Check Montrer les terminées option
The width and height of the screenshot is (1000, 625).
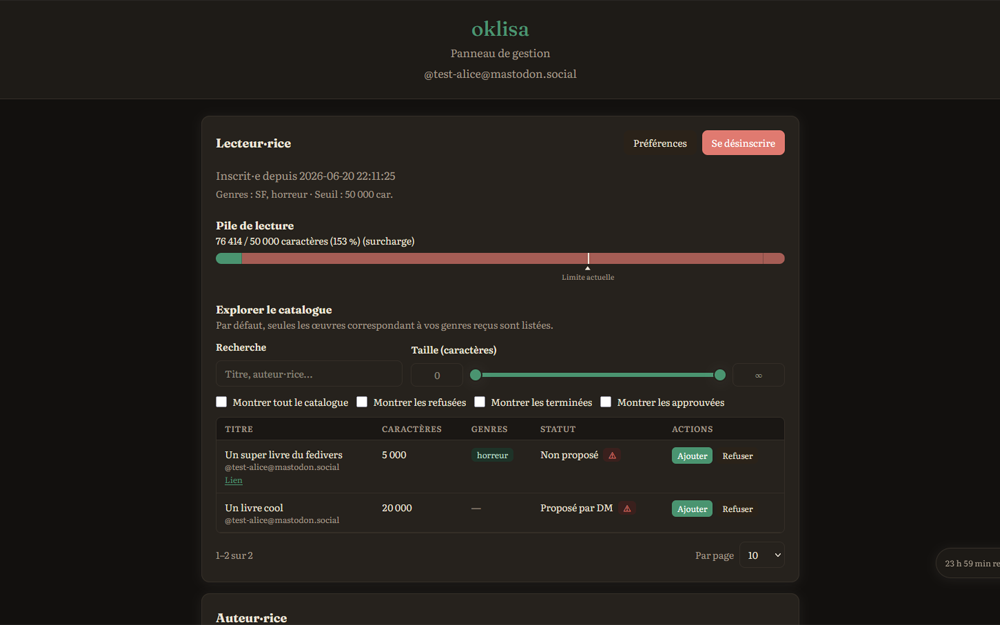480,402
